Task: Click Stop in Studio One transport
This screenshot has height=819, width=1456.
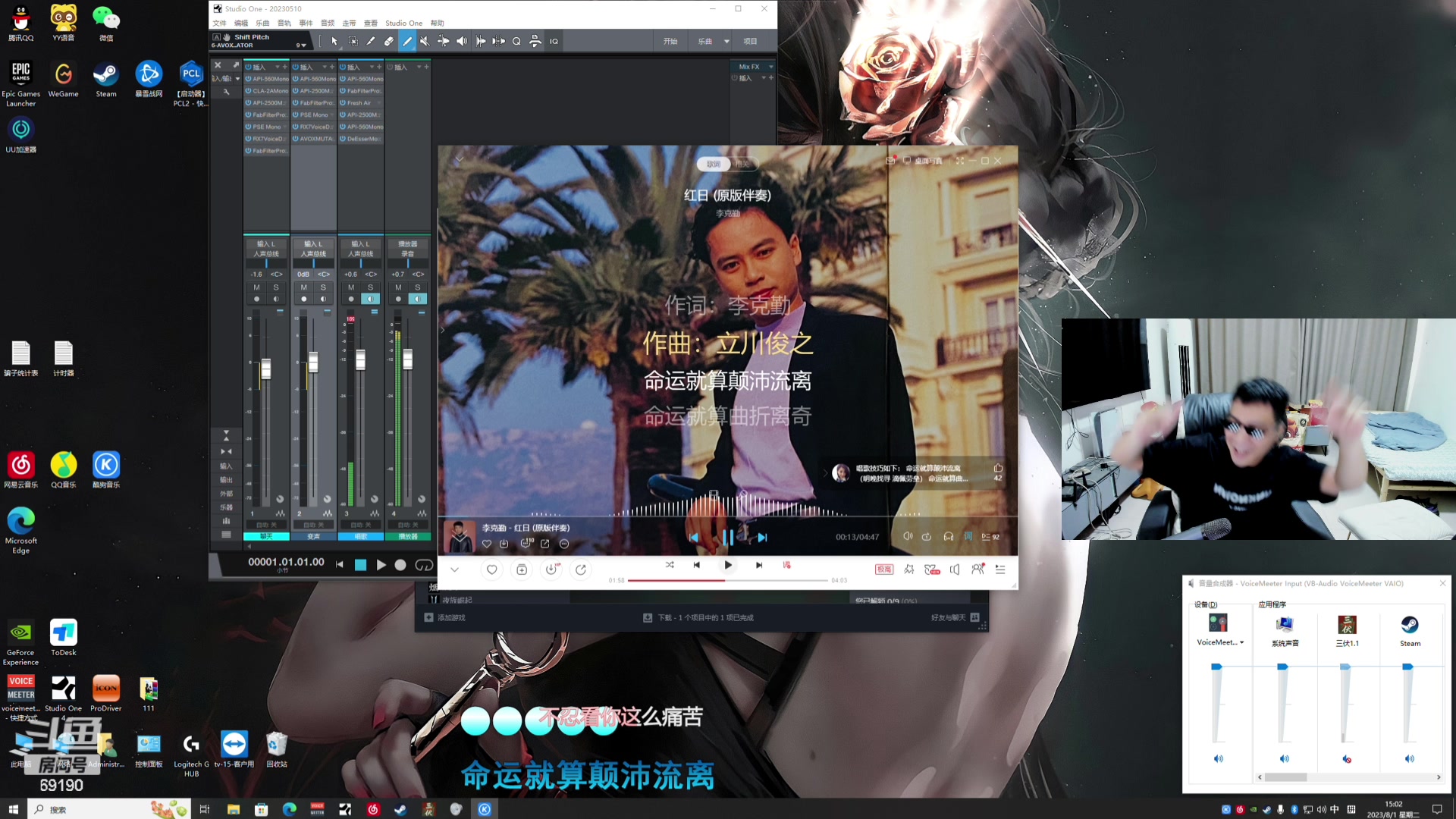Action: (x=361, y=564)
